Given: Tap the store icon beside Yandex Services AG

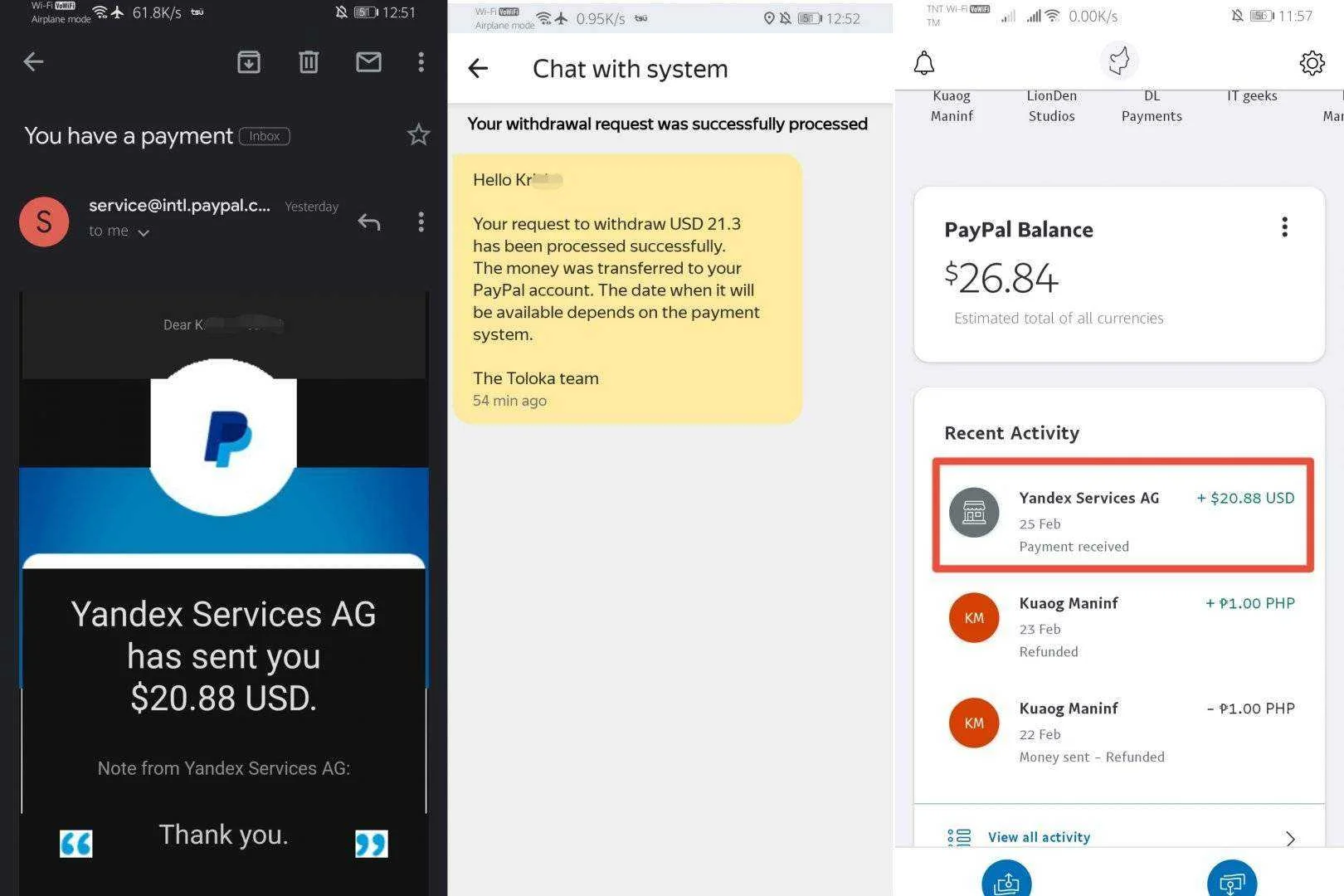Looking at the screenshot, I should (x=974, y=512).
